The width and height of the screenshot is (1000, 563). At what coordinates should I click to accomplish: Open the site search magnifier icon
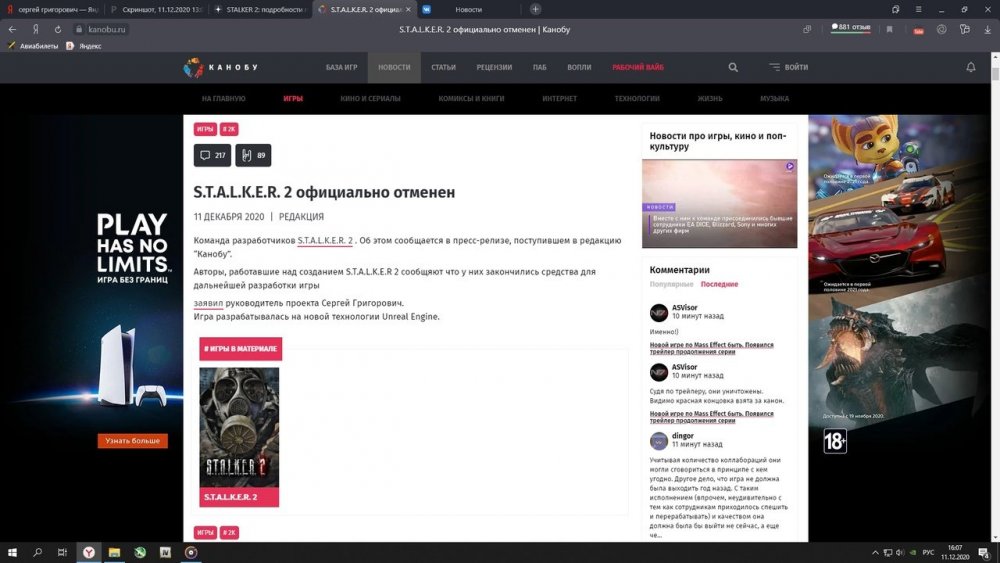click(733, 67)
